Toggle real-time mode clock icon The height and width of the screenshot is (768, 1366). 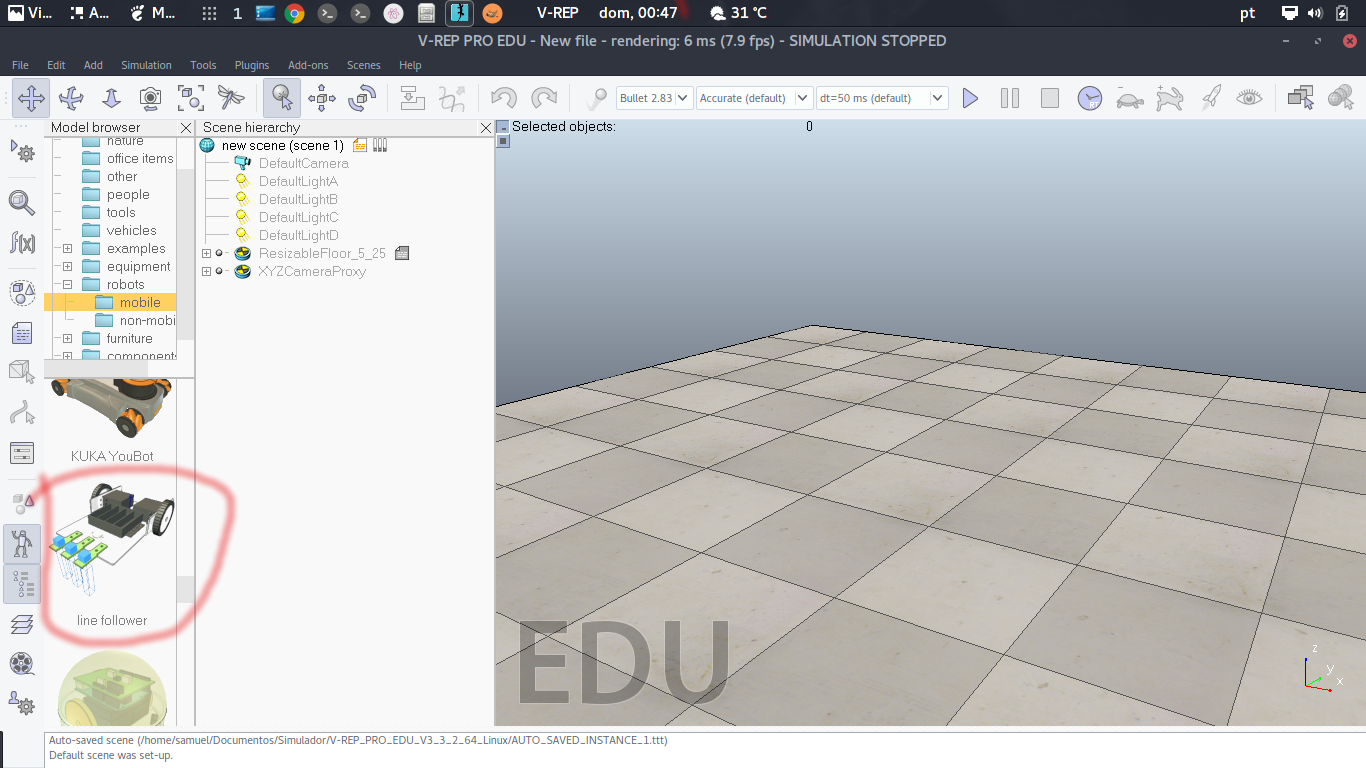coord(1089,98)
